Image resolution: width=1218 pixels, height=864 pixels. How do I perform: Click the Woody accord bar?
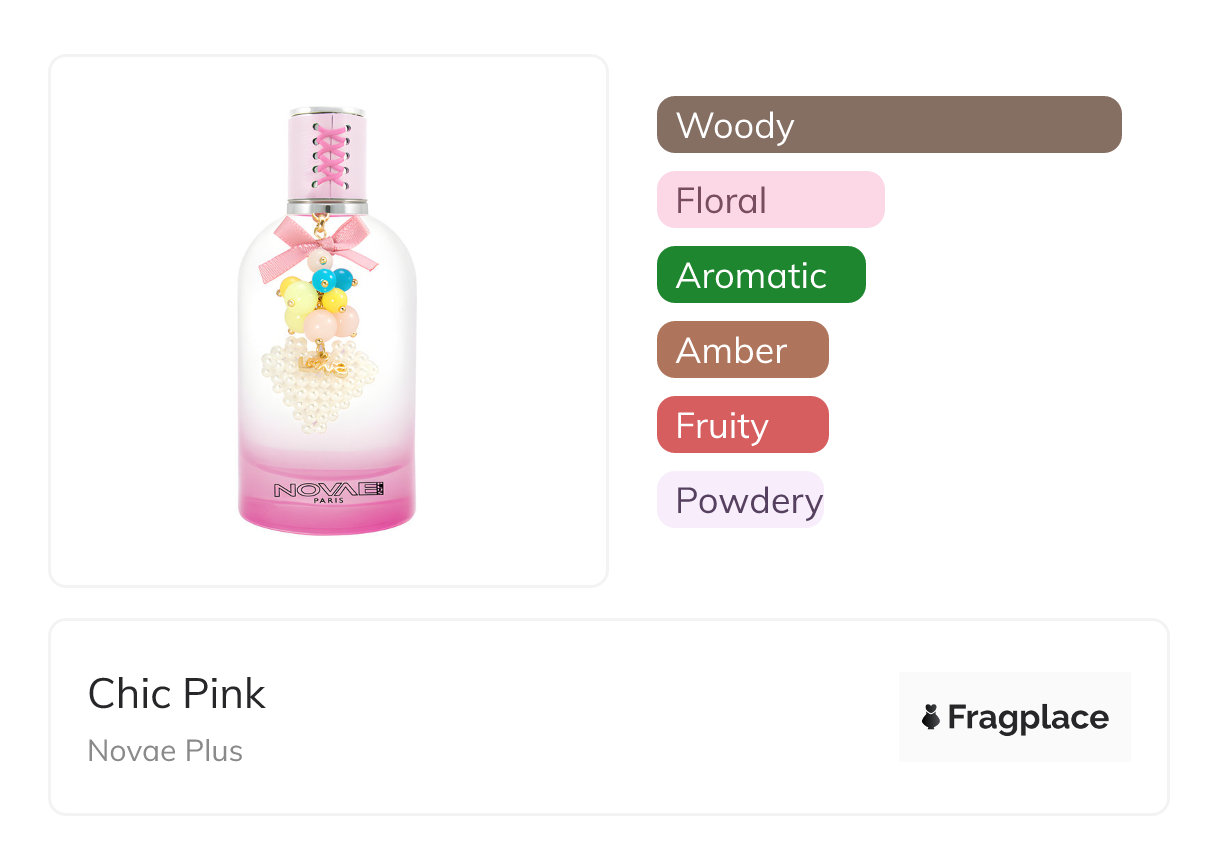888,125
